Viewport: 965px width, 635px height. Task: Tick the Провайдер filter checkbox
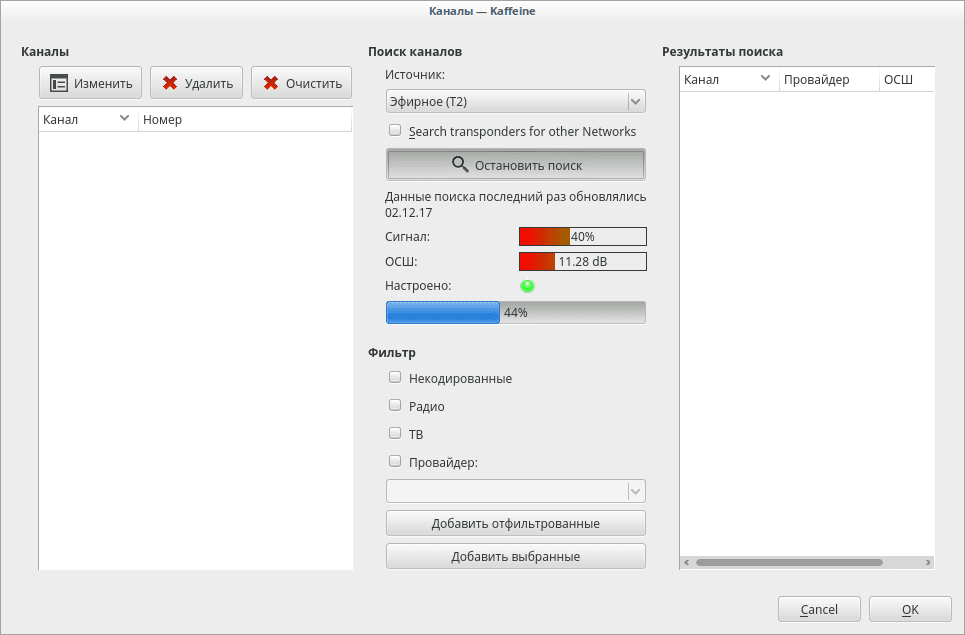click(395, 462)
